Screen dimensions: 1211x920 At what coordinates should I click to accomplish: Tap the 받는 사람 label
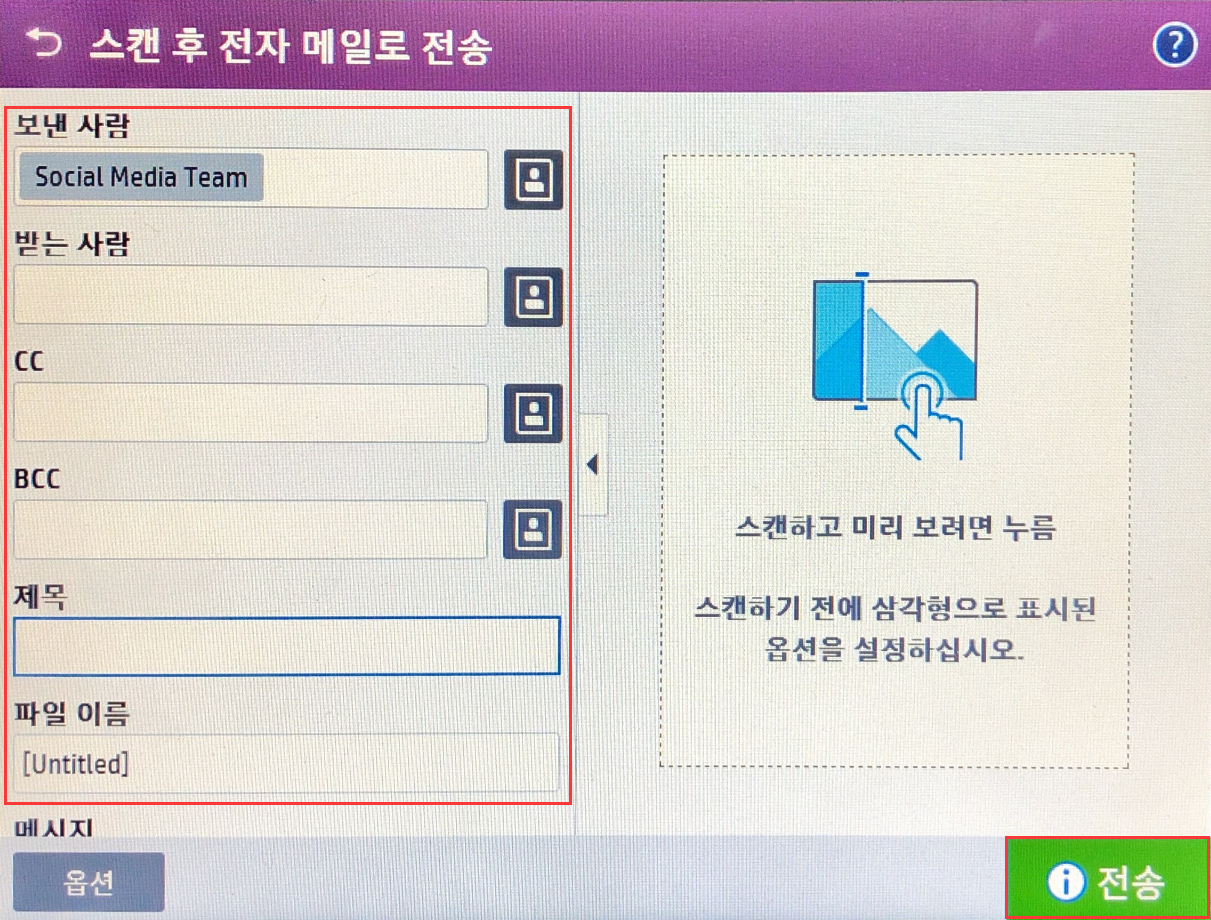72,243
